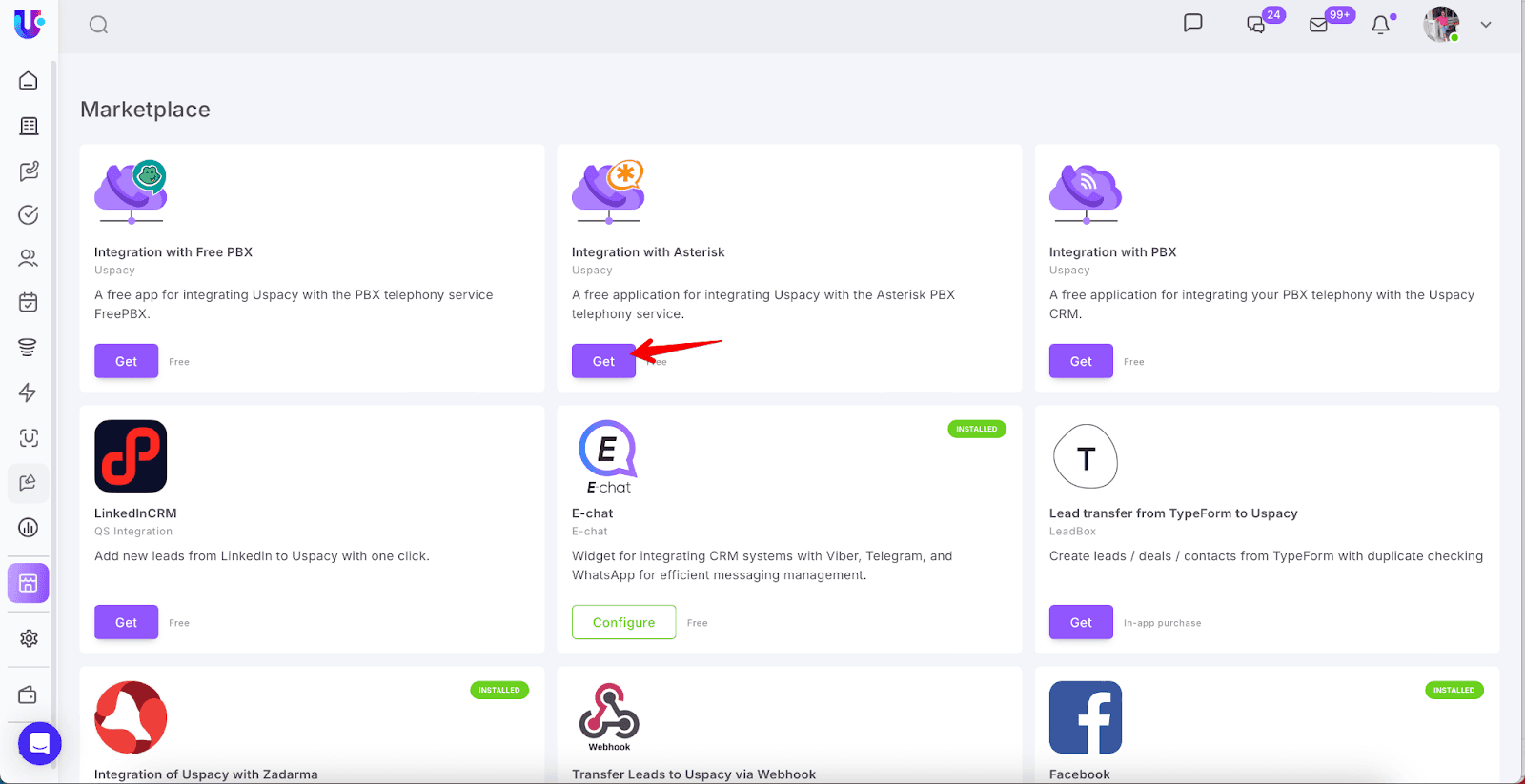Get the Integration with Asterisk app

[x=603, y=361]
